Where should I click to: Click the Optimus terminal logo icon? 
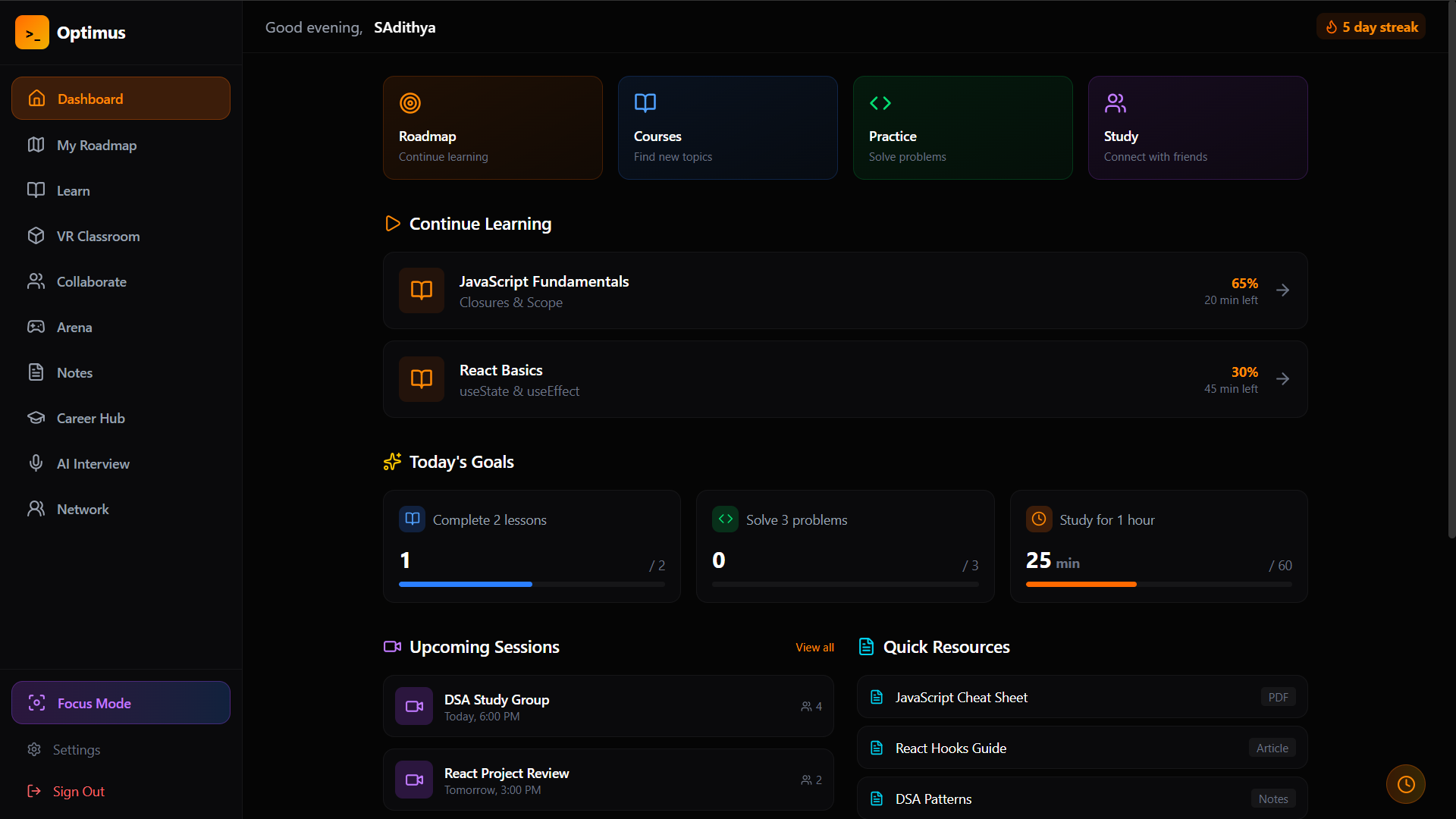point(32,33)
